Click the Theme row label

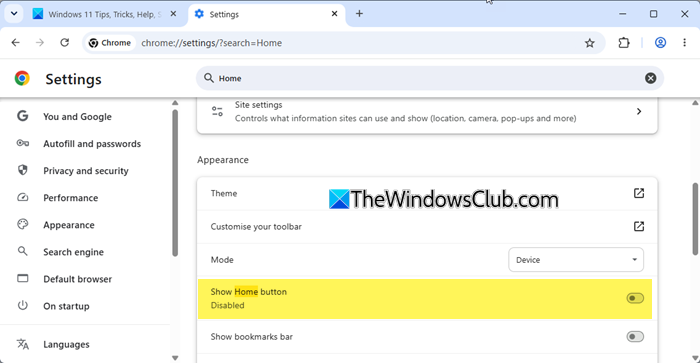pyautogui.click(x=224, y=193)
